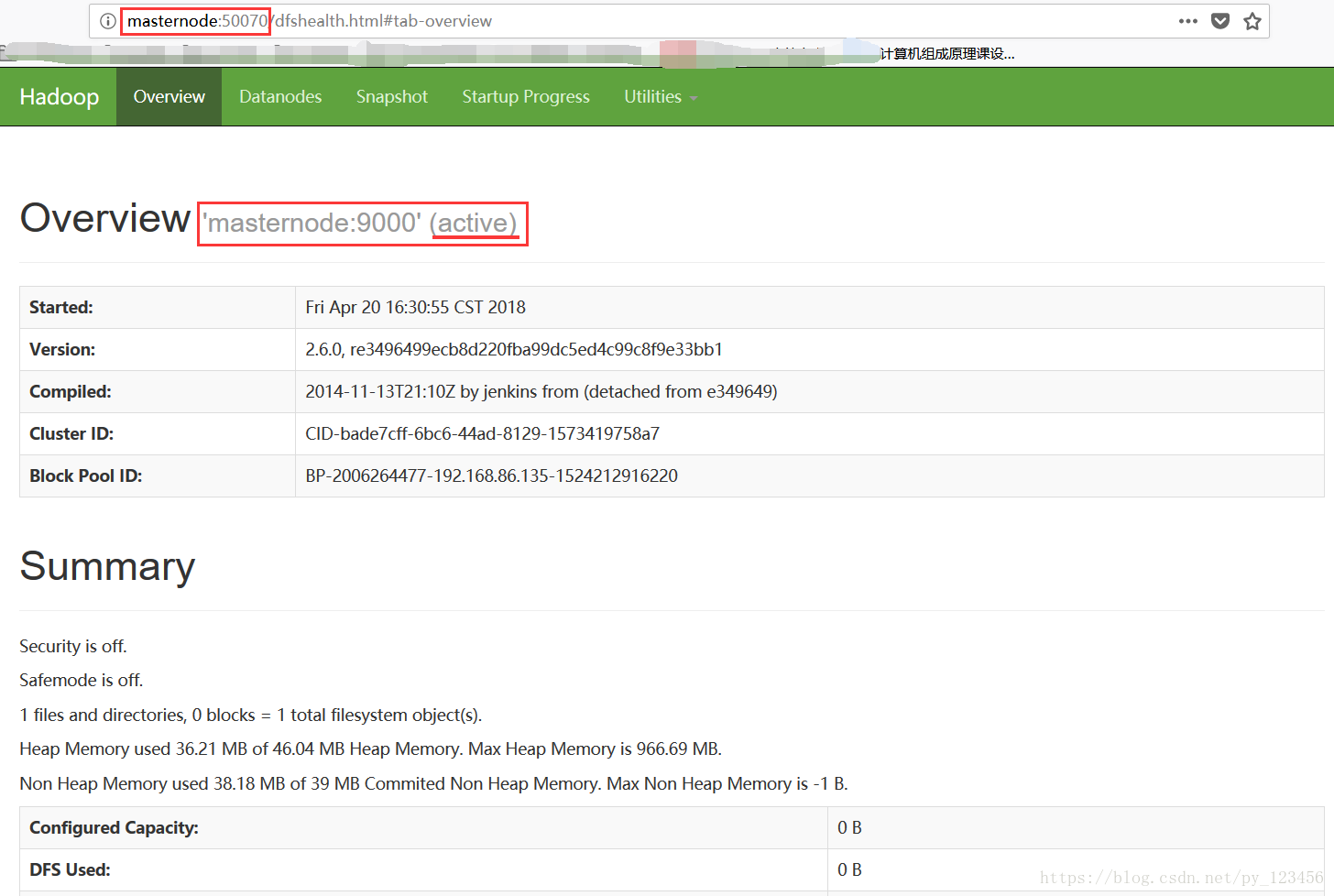Viewport: 1334px width, 896px height.
Task: Click the Configured Capacity value 0 B
Action: tap(849, 828)
